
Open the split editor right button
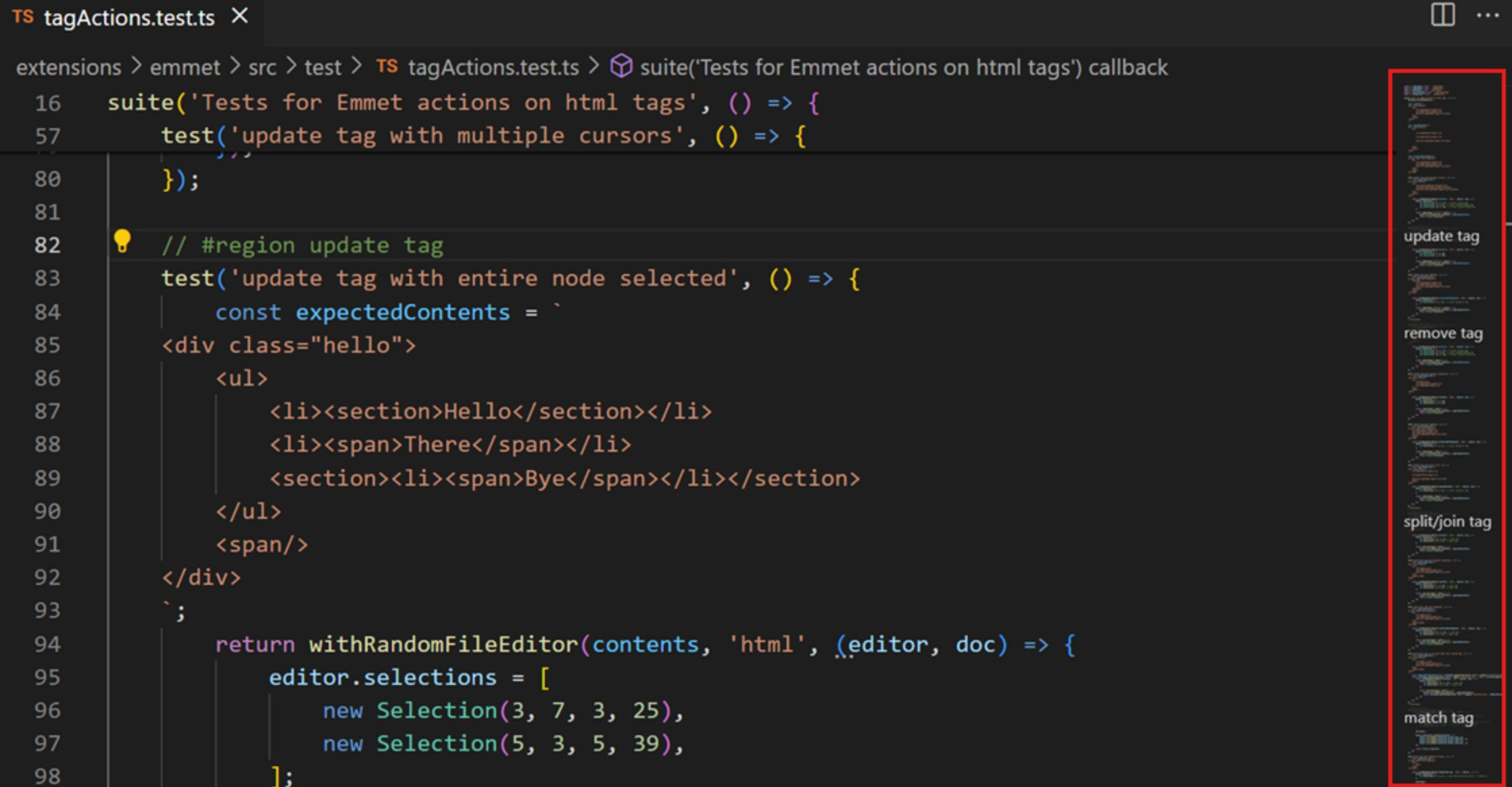pyautogui.click(x=1442, y=14)
